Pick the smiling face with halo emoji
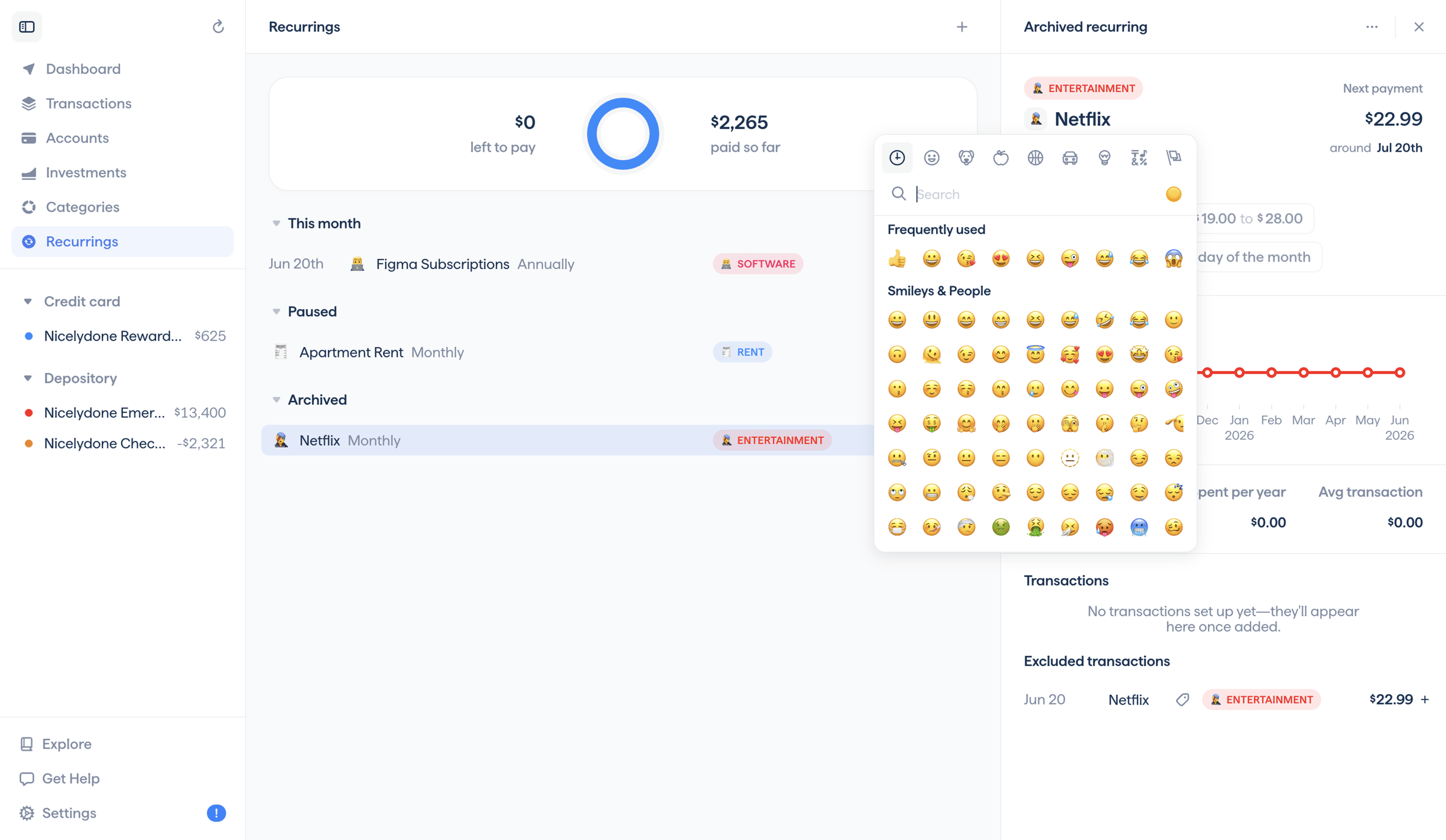The height and width of the screenshot is (840, 1446). pos(1035,354)
